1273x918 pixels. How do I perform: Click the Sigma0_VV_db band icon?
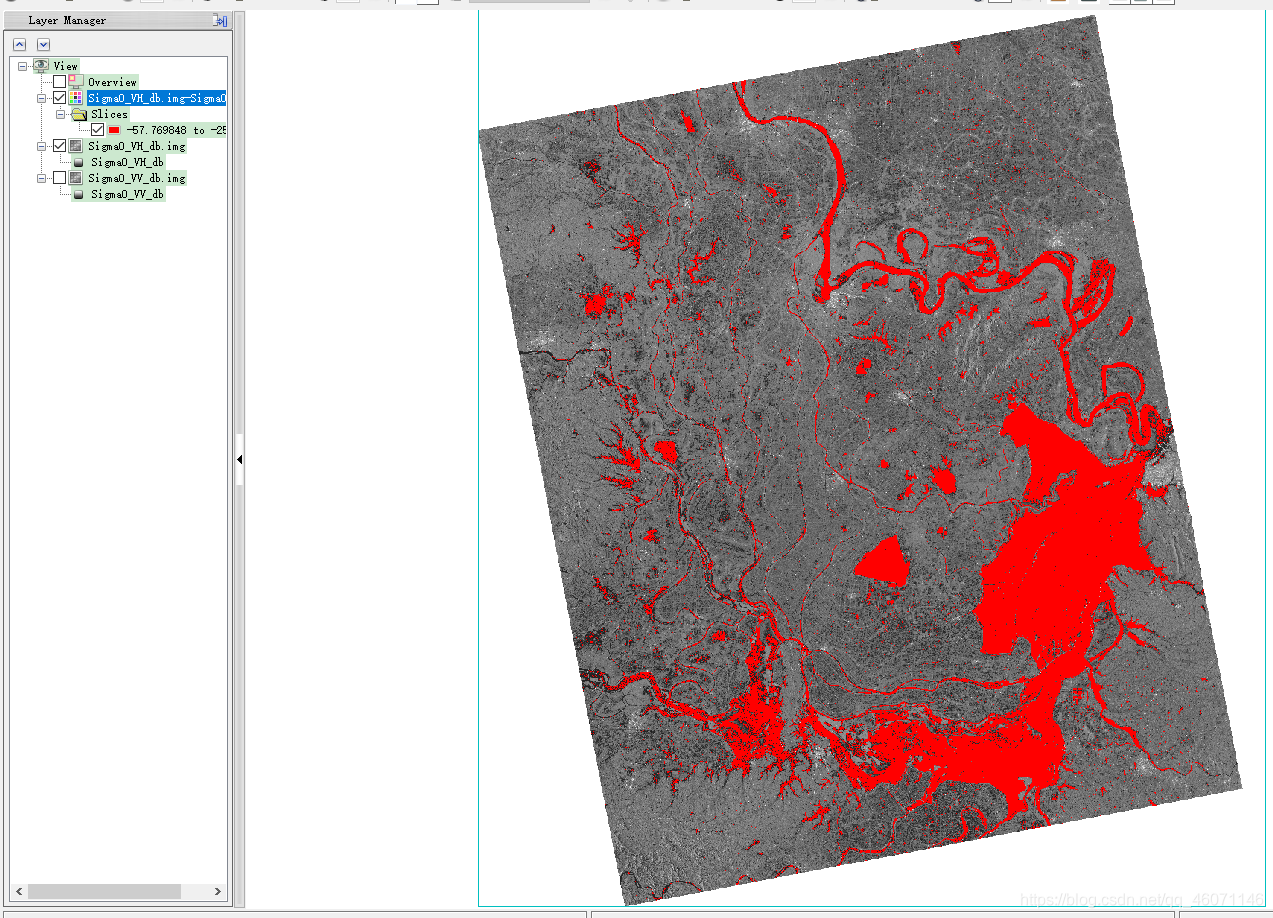79,194
